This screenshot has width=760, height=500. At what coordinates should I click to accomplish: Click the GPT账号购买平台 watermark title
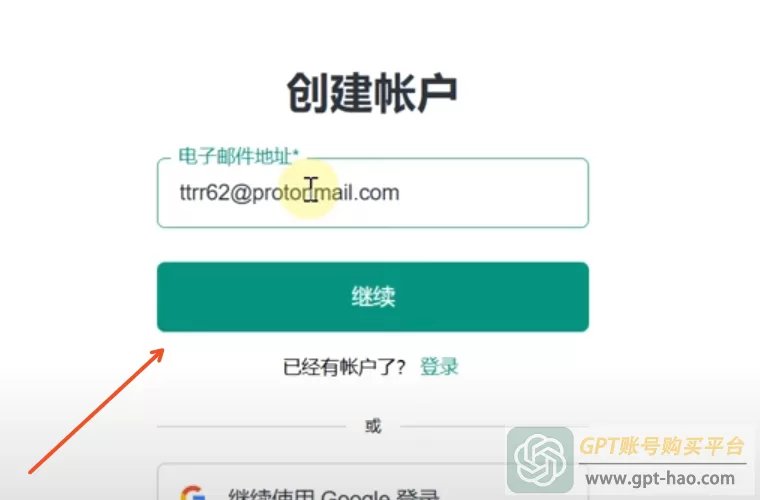661,446
